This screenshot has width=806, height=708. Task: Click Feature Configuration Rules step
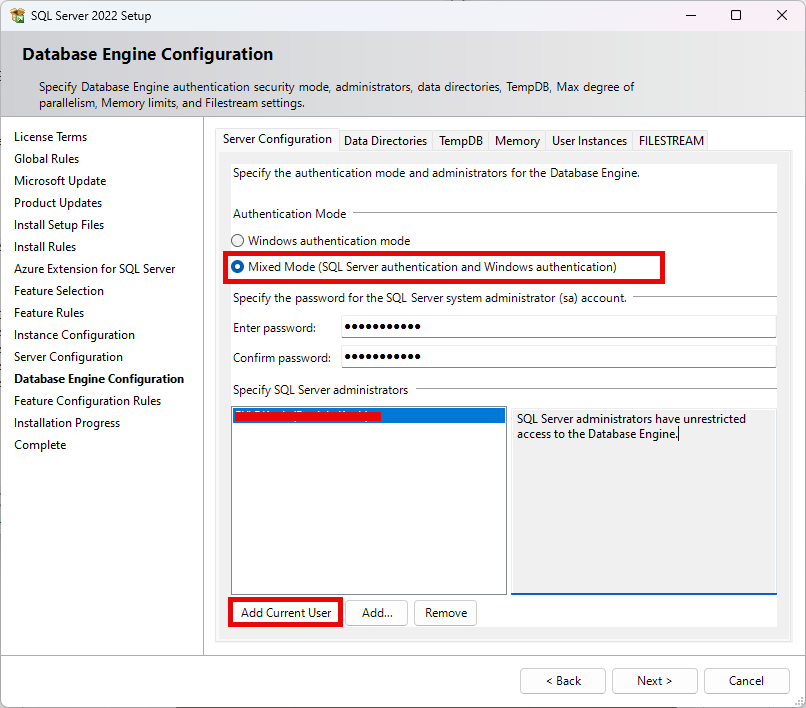coord(87,401)
